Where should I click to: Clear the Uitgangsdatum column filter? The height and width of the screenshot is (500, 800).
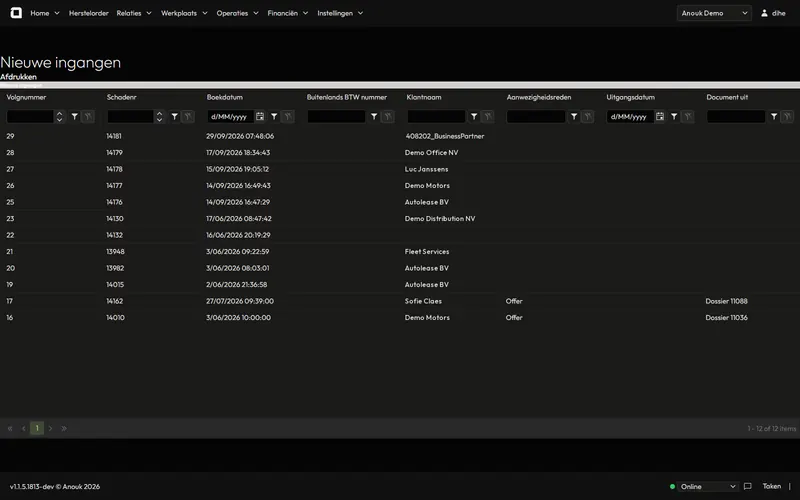pos(688,117)
